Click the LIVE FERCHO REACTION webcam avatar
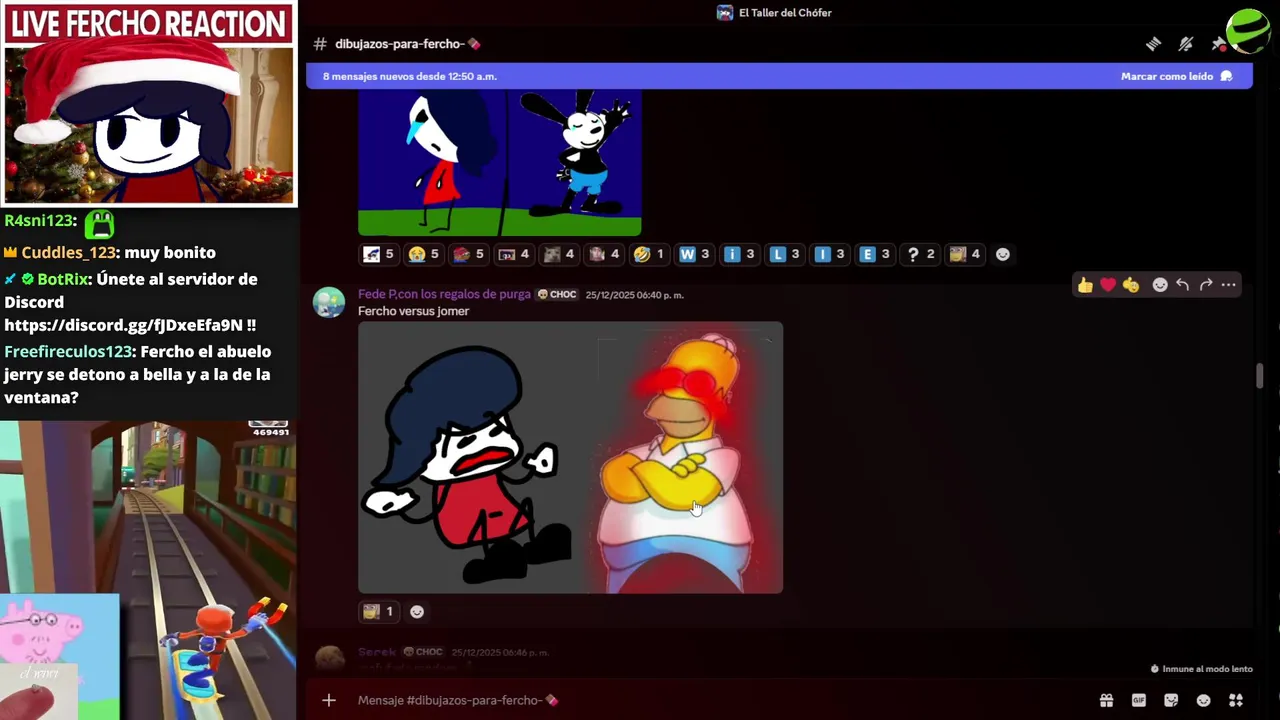 (149, 123)
